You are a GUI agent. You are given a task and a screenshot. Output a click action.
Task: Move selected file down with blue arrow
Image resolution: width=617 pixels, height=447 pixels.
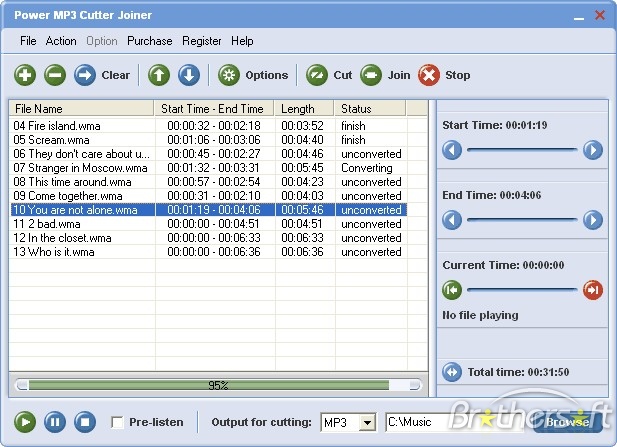pyautogui.click(x=189, y=75)
